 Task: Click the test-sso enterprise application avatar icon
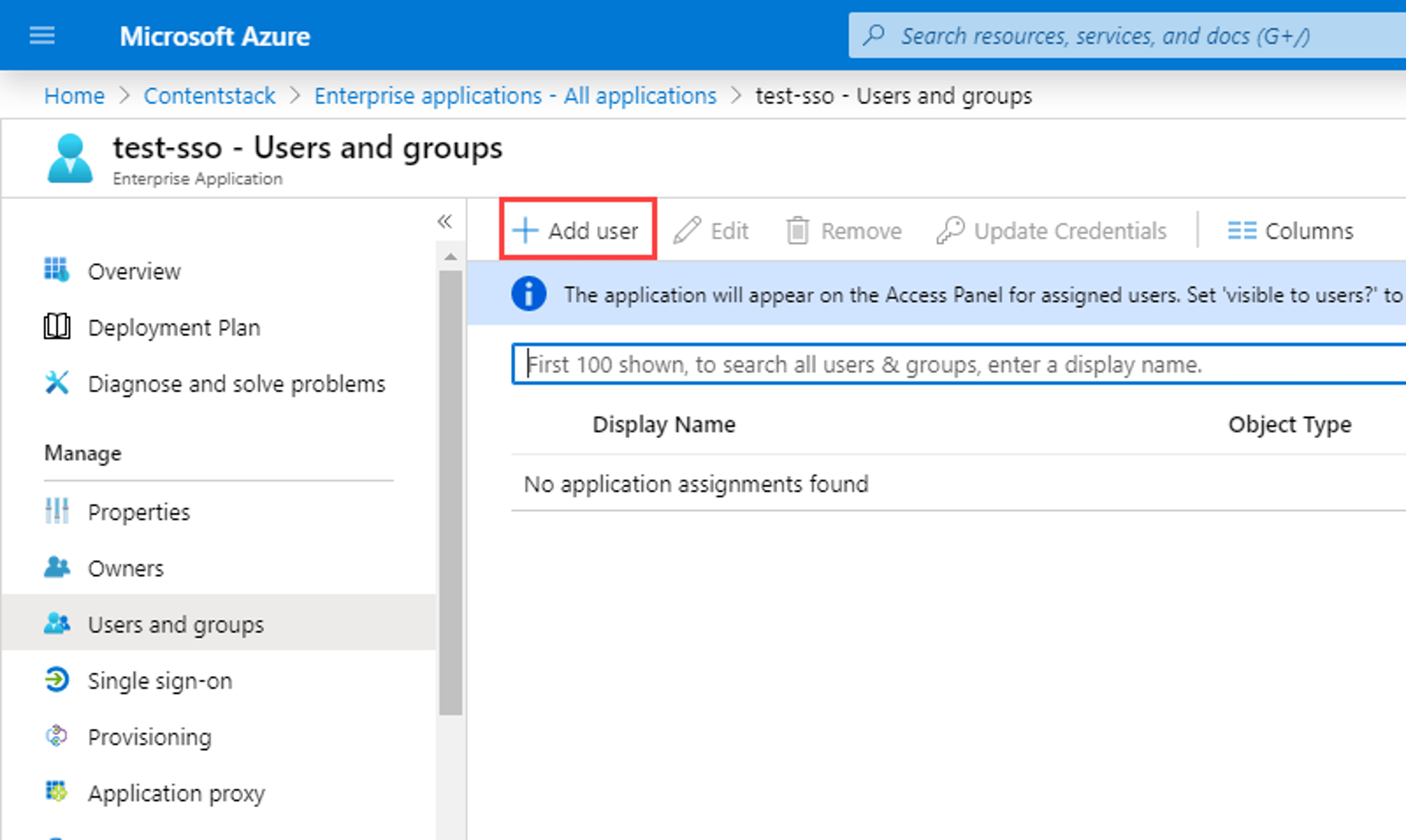coord(70,159)
